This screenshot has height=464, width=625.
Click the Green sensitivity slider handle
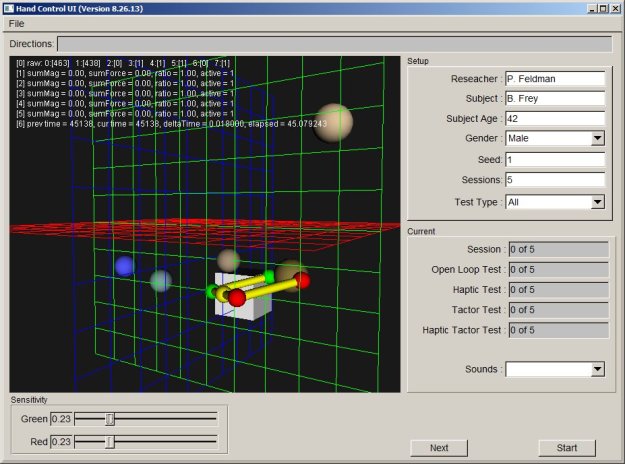(x=110, y=419)
